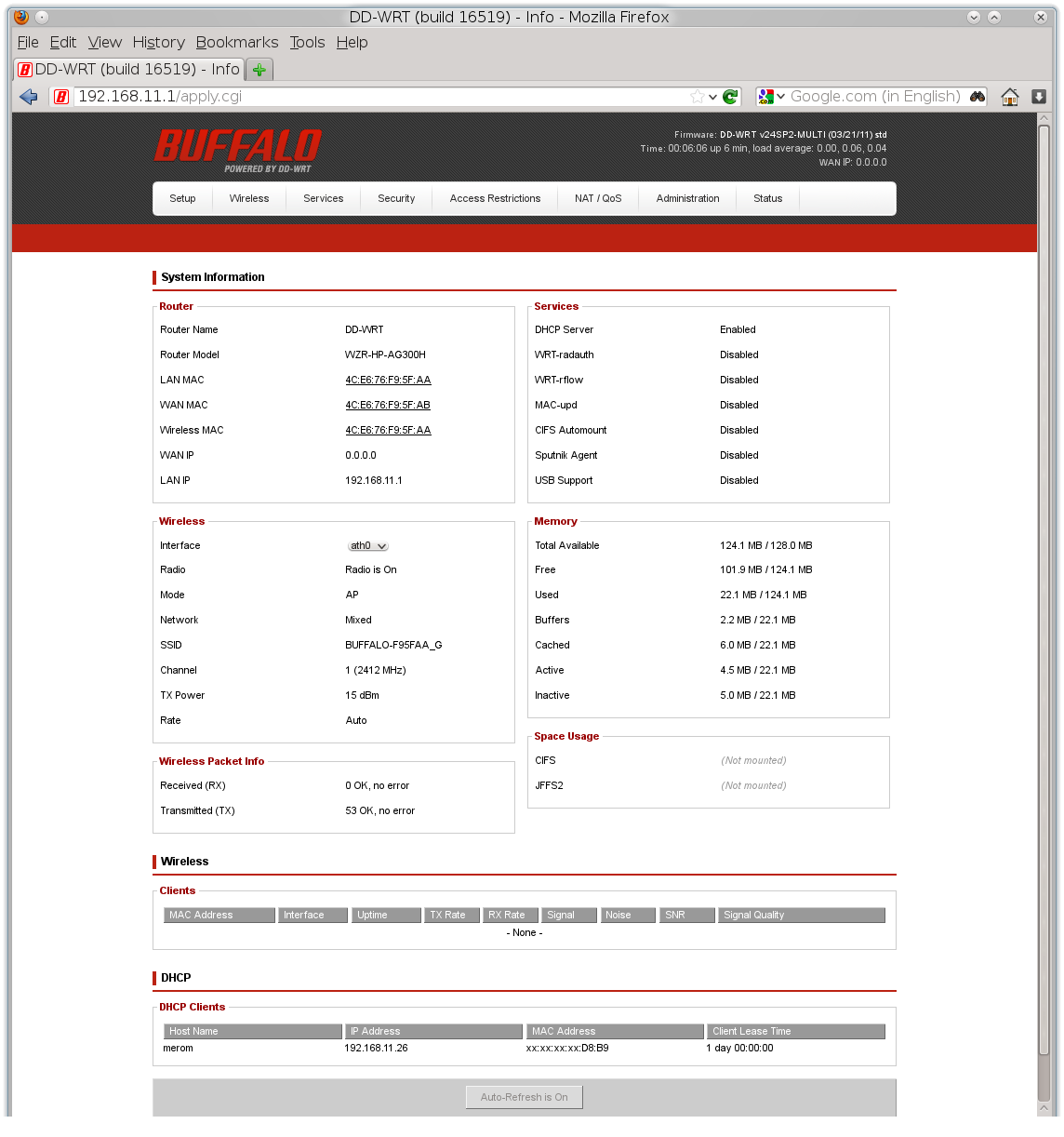Click the DHCP IP '192.168.11.26'
Viewport: 1064px width, 1137px height.
[376, 1049]
